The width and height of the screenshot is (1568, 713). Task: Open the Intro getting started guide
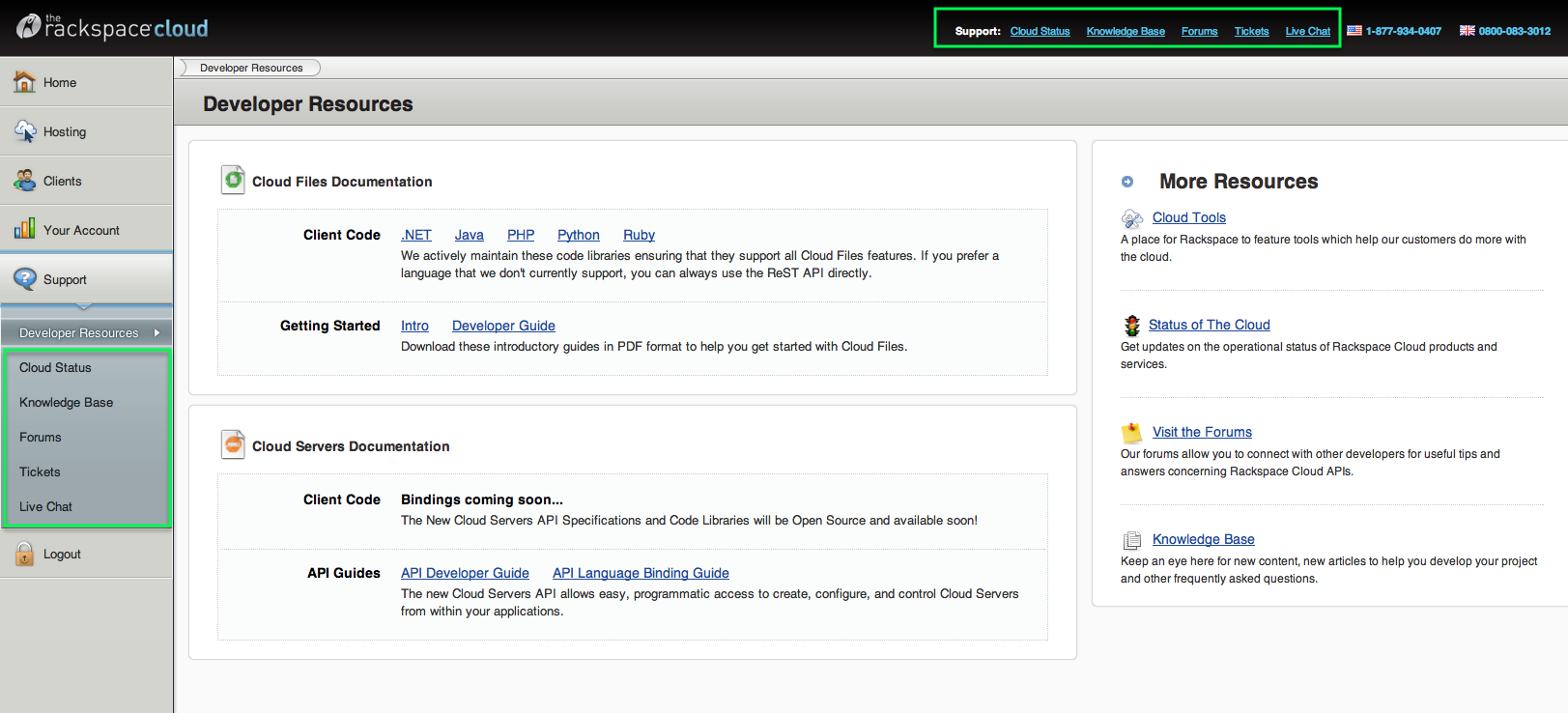(414, 326)
